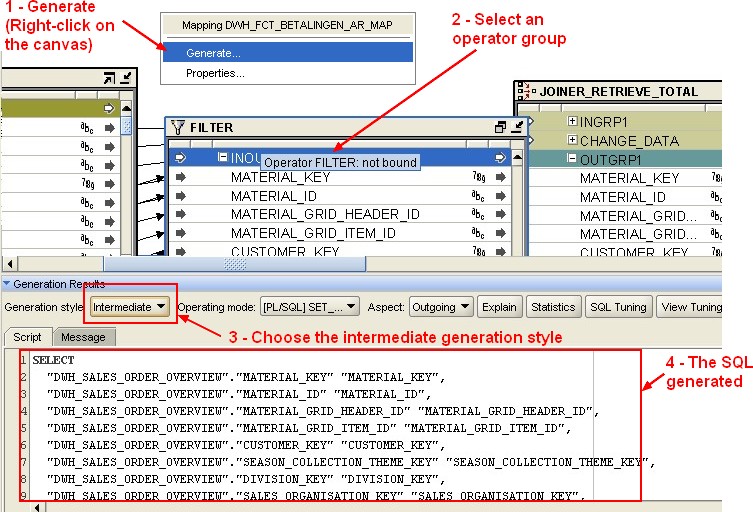Open the Generation style dropdown
The height and width of the screenshot is (512, 753).
(x=131, y=307)
